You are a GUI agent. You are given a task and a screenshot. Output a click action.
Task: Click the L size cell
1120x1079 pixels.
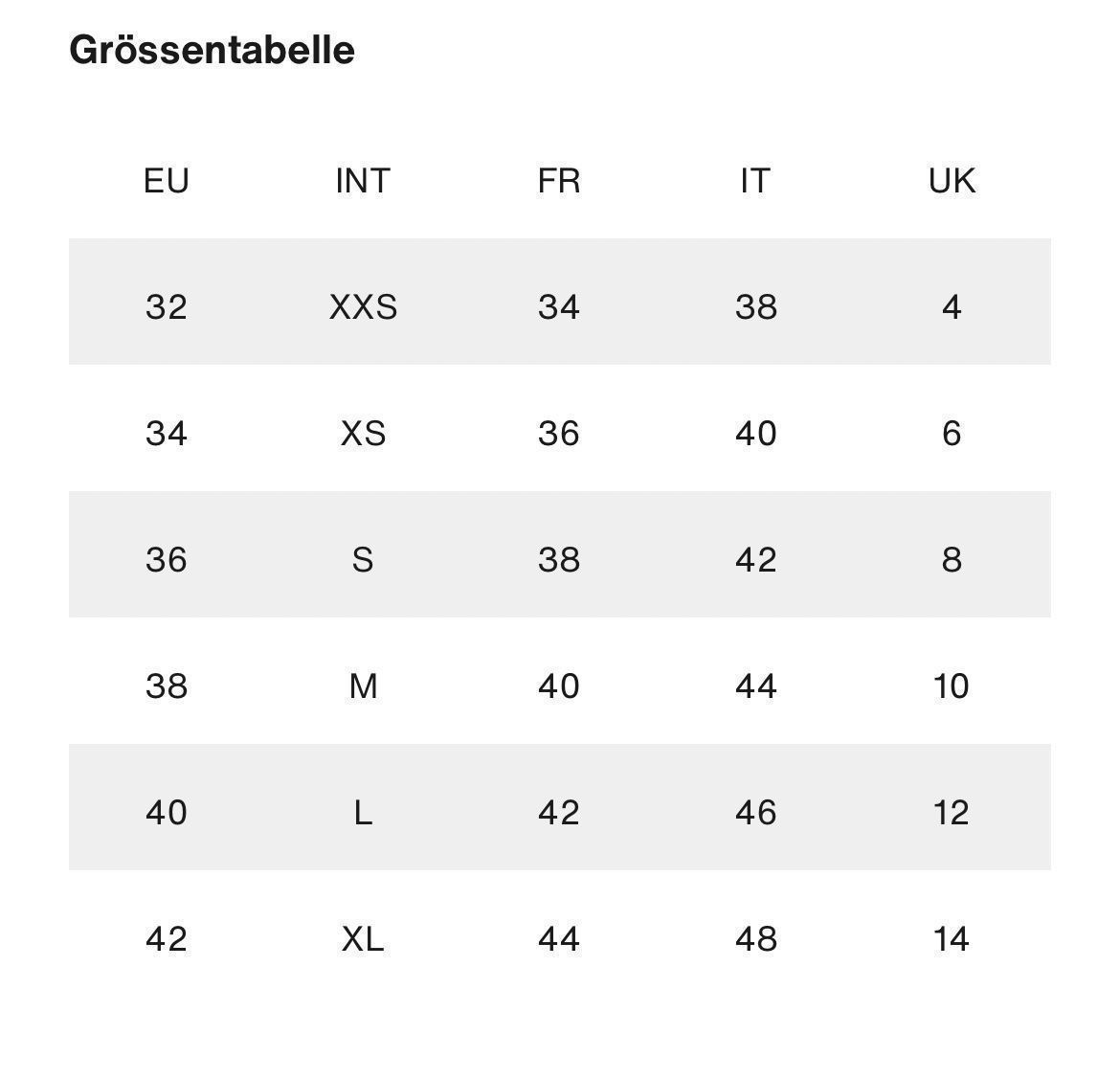(x=363, y=813)
